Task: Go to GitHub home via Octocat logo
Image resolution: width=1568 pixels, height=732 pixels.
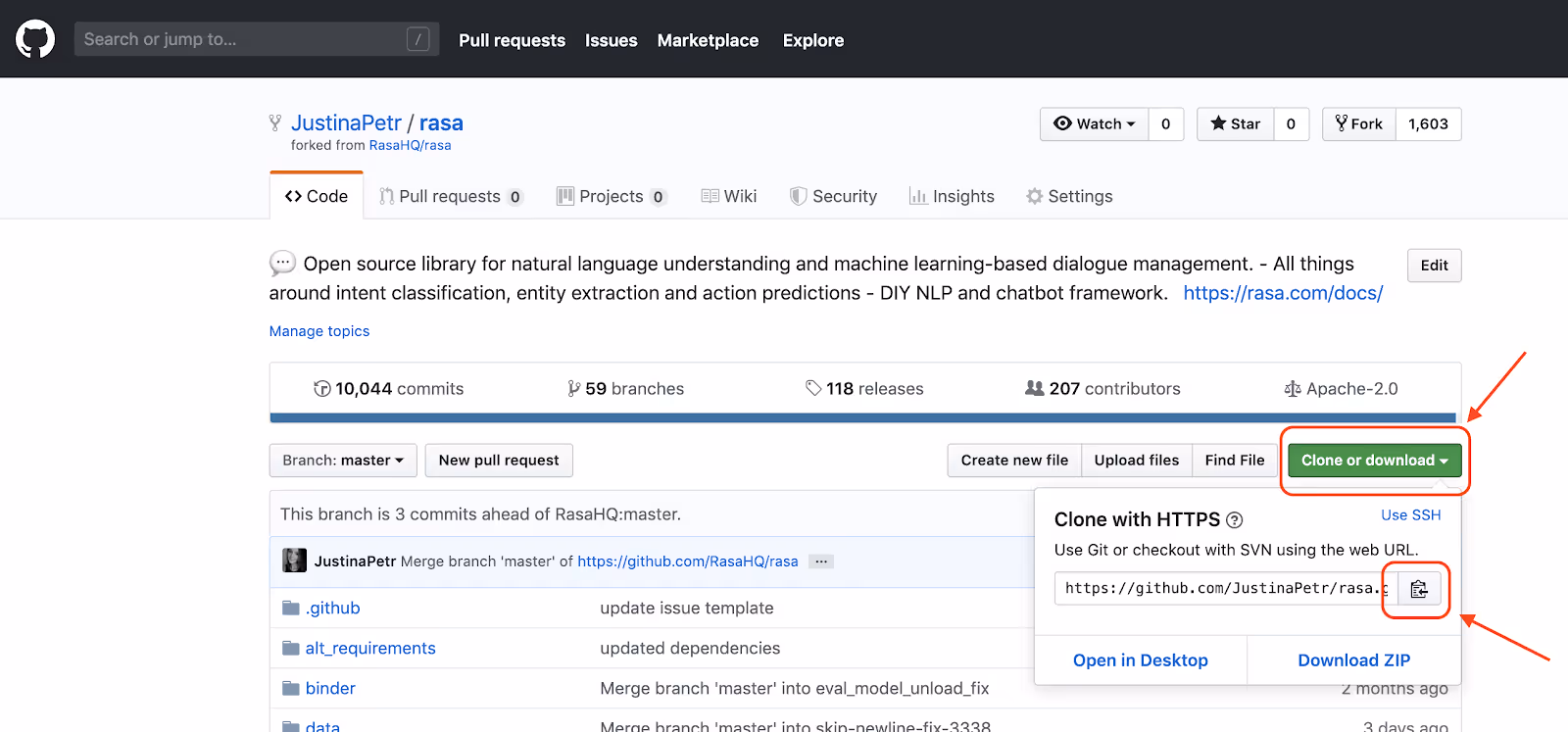Action: [x=35, y=39]
